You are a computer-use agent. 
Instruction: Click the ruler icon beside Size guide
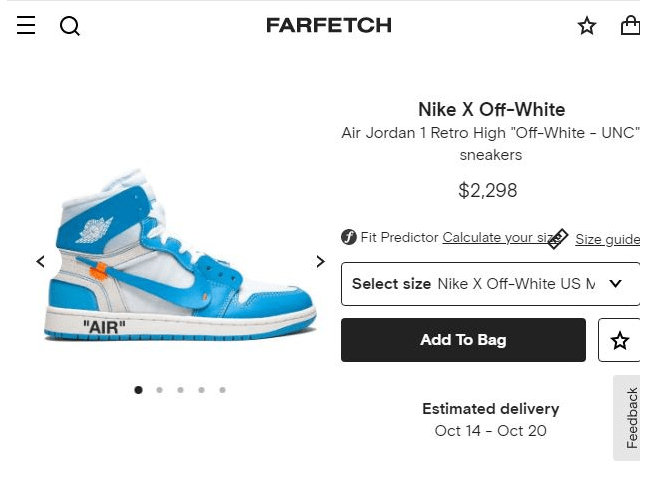pos(558,239)
